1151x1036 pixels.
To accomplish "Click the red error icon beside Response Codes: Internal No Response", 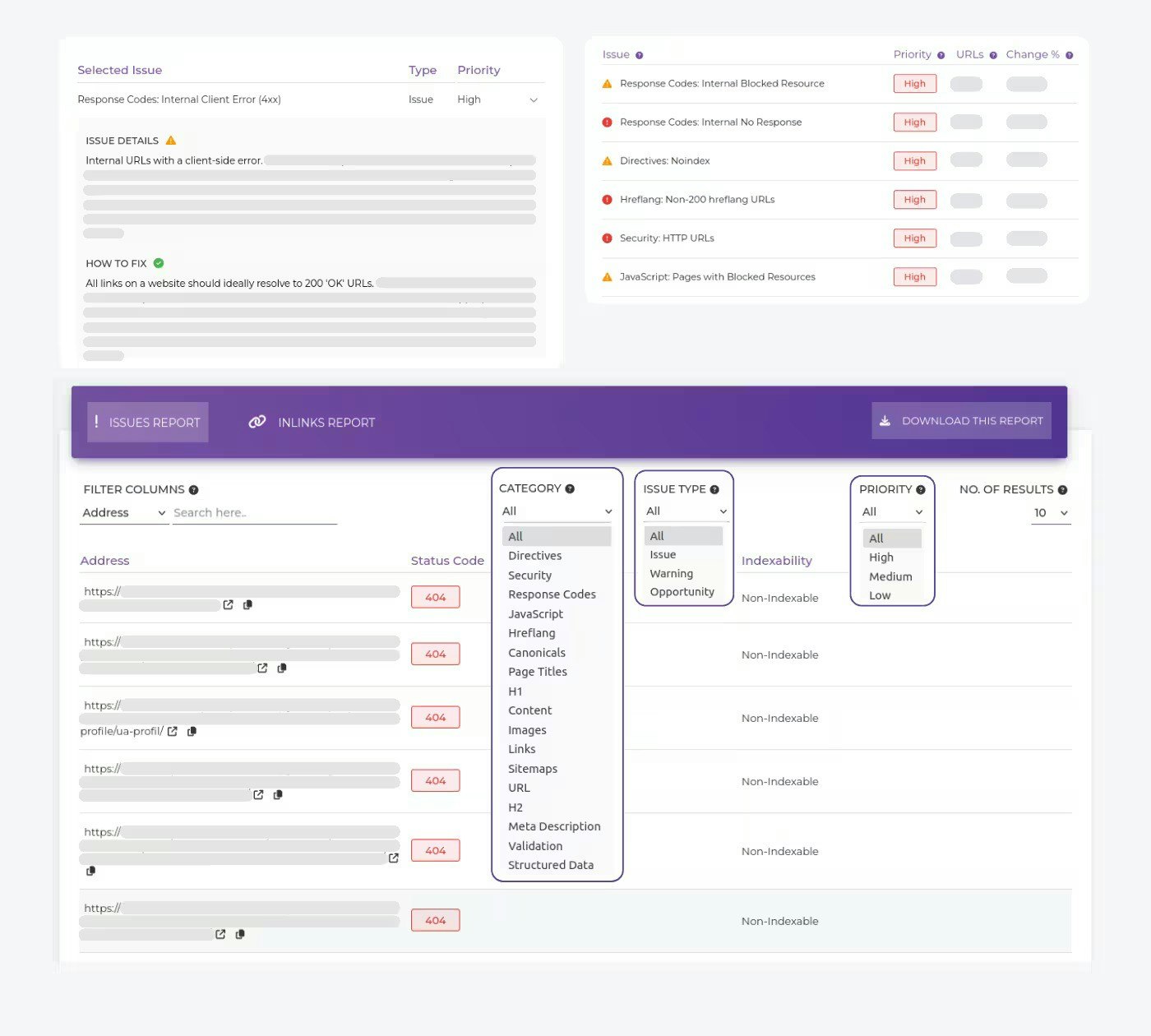I will 607,122.
